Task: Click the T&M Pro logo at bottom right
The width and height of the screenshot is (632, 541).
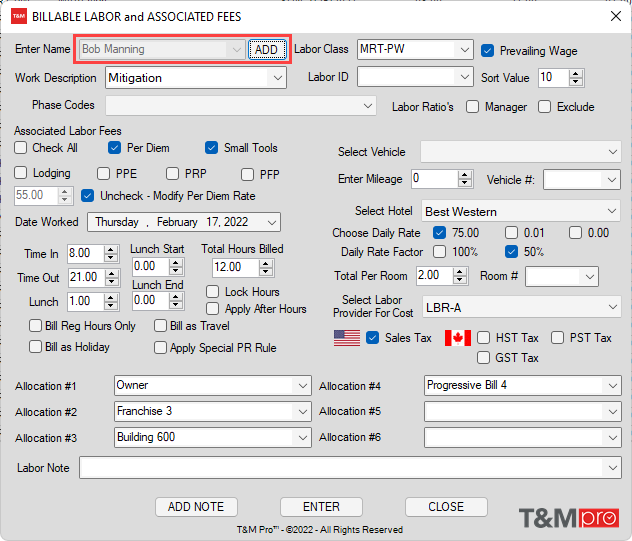Action: 568,517
